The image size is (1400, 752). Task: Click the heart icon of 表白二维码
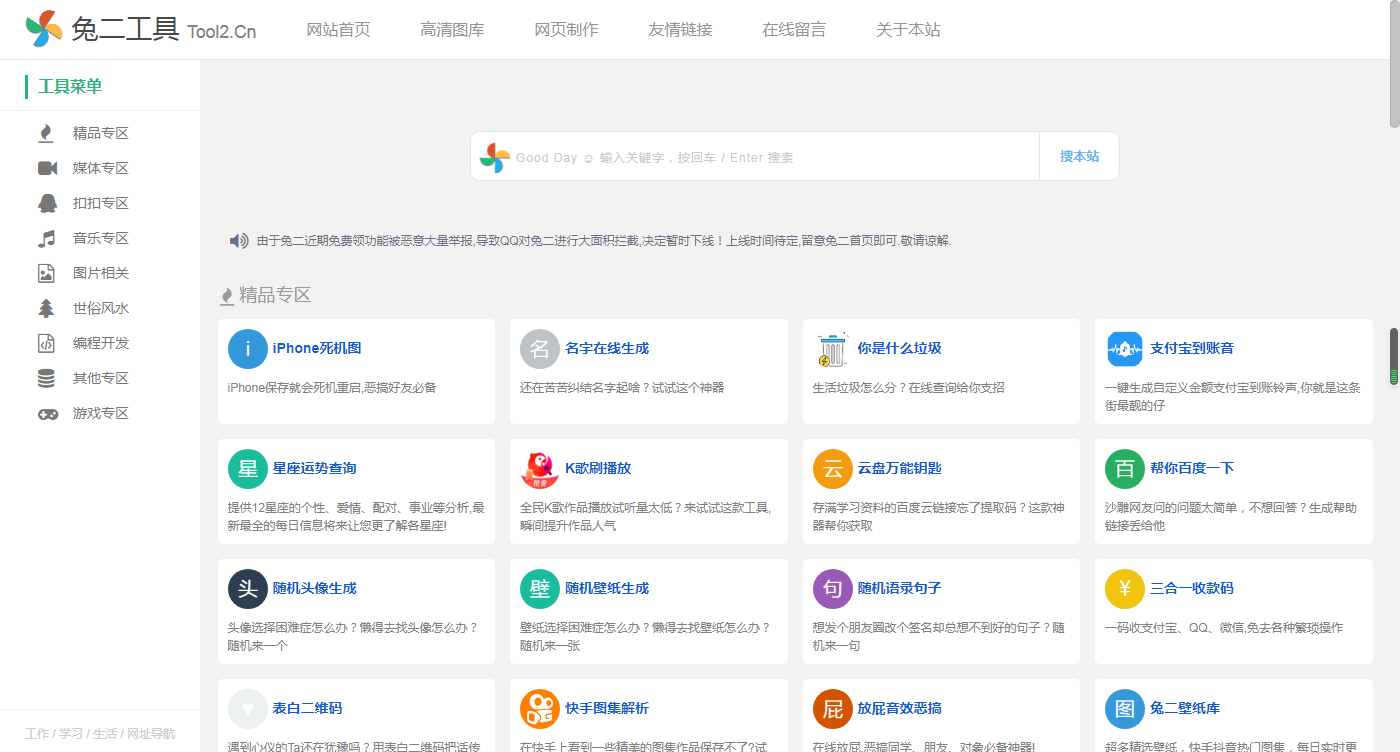(247, 709)
